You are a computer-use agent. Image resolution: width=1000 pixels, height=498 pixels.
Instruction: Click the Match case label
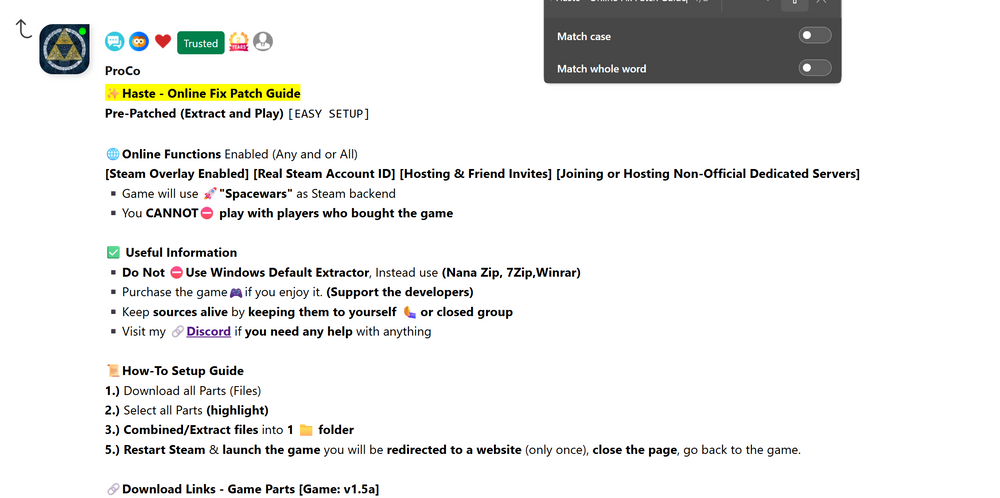coord(584,36)
